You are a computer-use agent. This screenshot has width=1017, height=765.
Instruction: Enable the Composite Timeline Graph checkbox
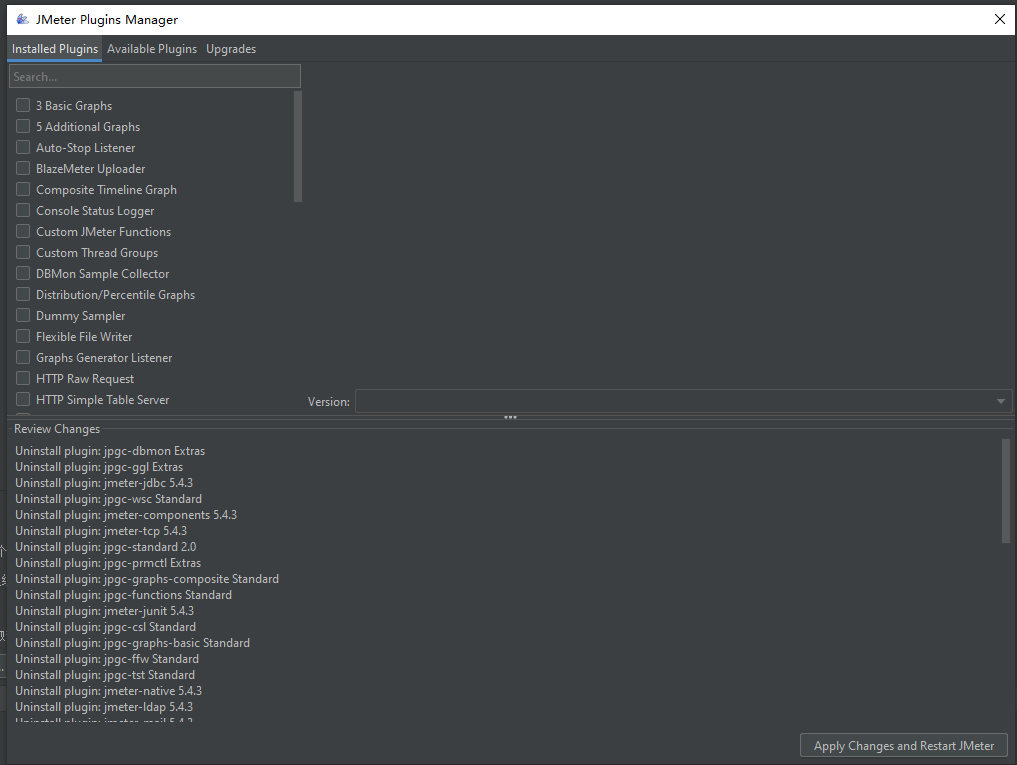(x=23, y=189)
